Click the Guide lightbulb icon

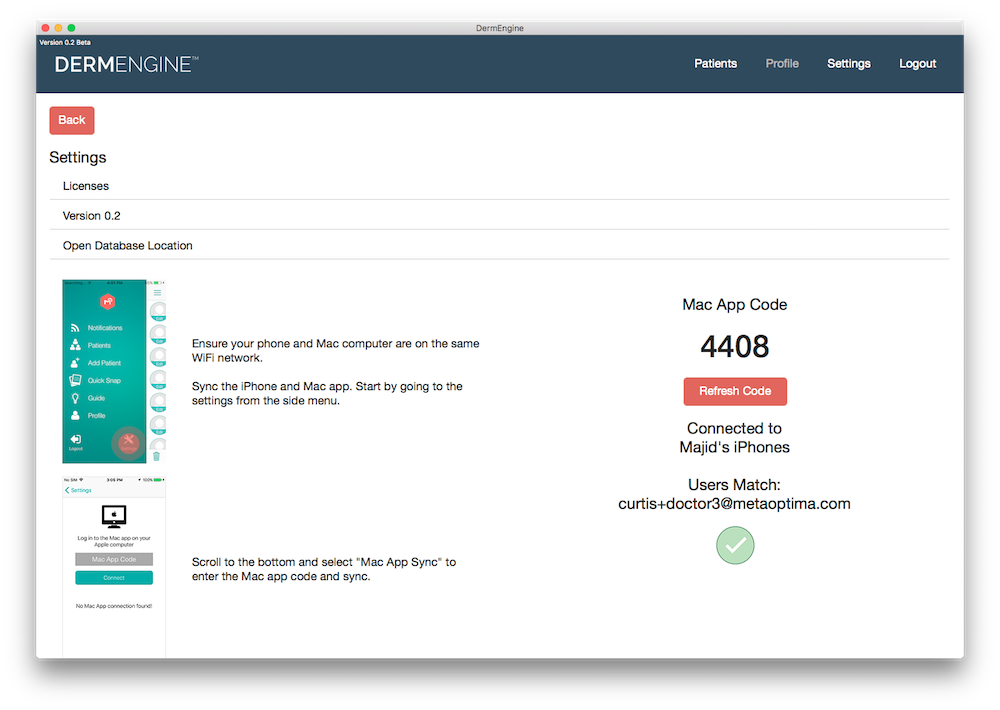[x=75, y=398]
